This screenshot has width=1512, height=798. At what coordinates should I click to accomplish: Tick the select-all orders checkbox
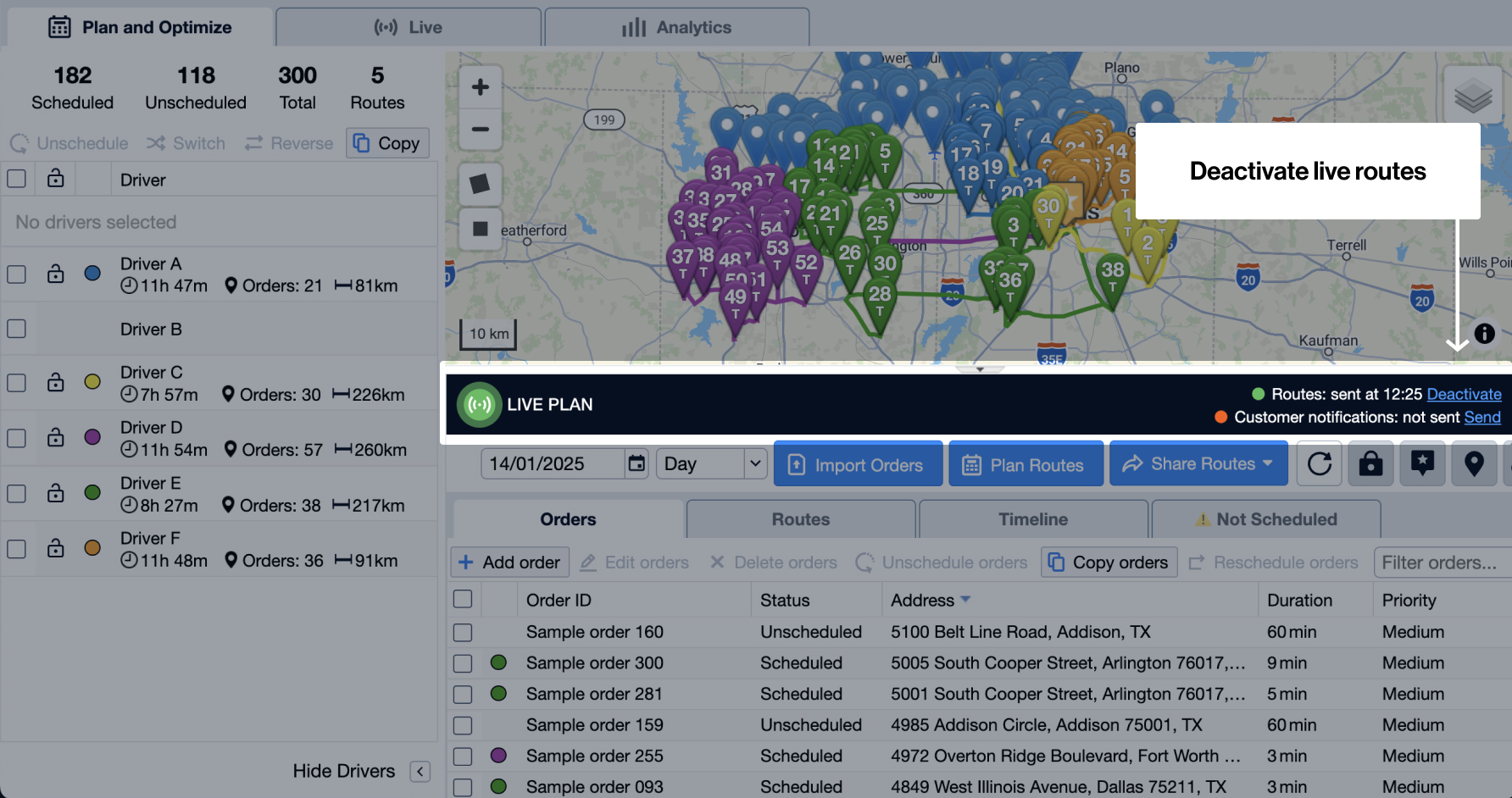(463, 600)
